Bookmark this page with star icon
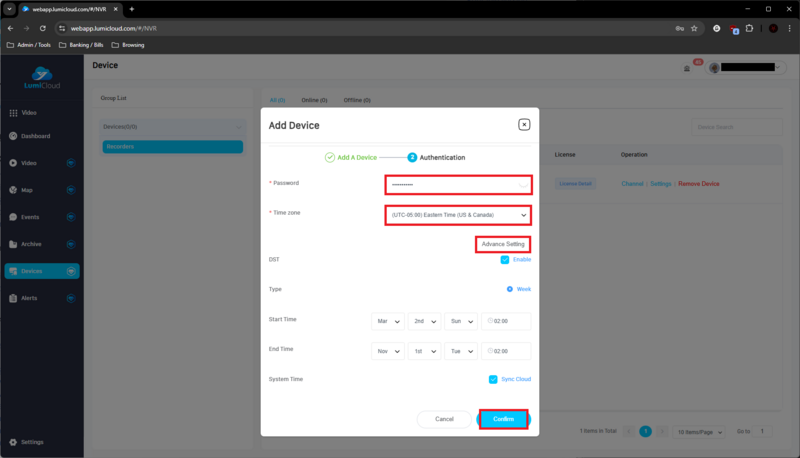The width and height of the screenshot is (800, 458). (x=694, y=29)
